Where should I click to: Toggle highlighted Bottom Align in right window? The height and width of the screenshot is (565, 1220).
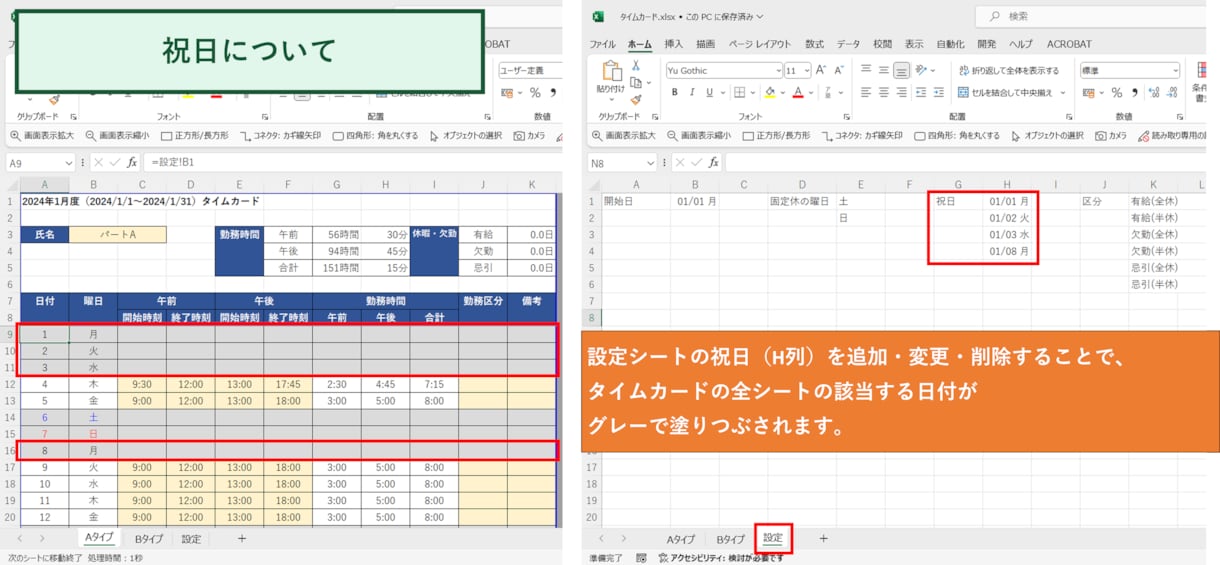pos(902,70)
